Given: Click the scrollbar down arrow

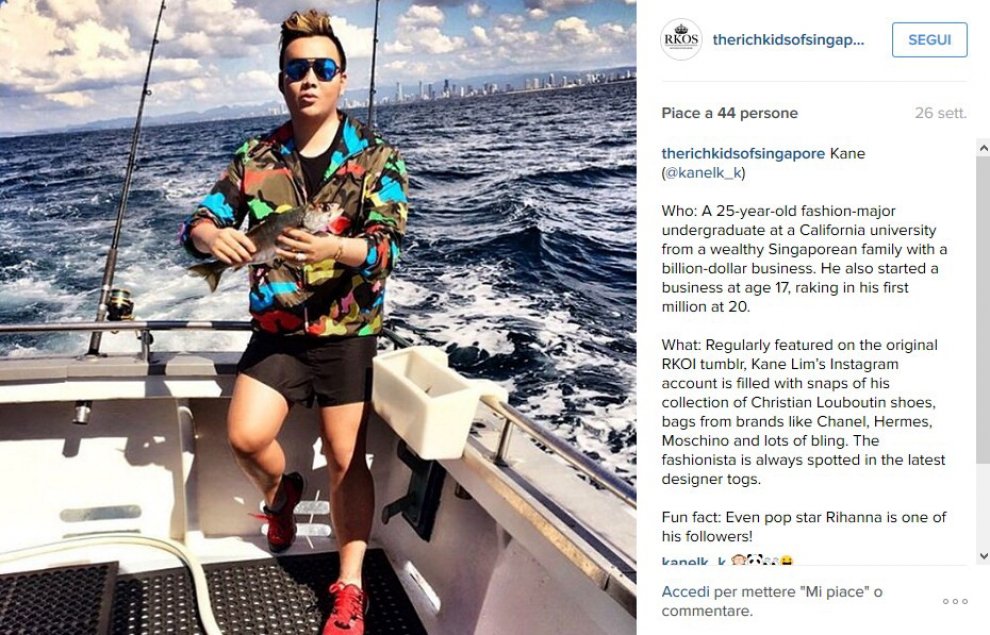Looking at the screenshot, I should pos(983,555).
